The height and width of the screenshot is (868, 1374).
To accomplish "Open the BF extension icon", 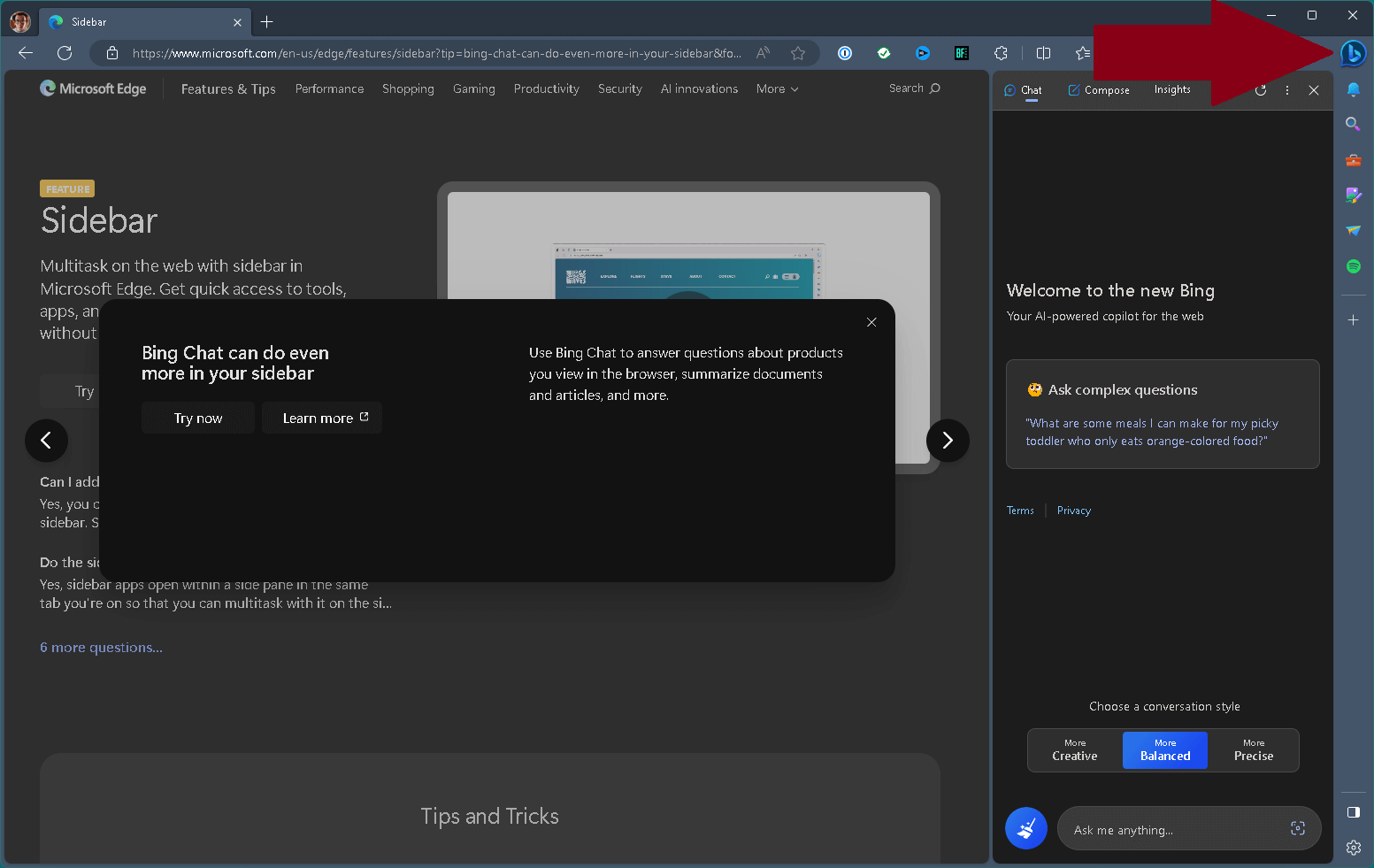I will pos(962,53).
